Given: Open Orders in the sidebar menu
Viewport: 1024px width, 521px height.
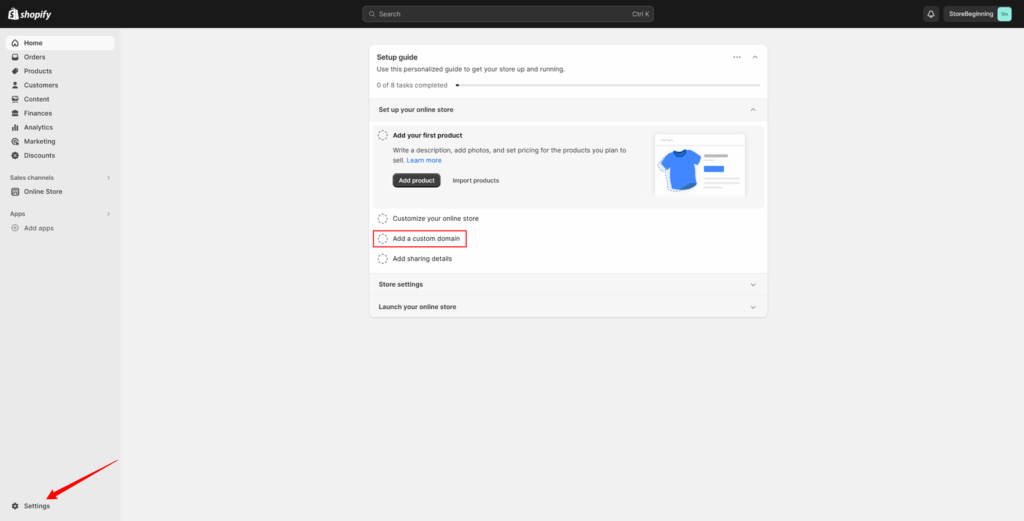Looking at the screenshot, I should pos(34,57).
